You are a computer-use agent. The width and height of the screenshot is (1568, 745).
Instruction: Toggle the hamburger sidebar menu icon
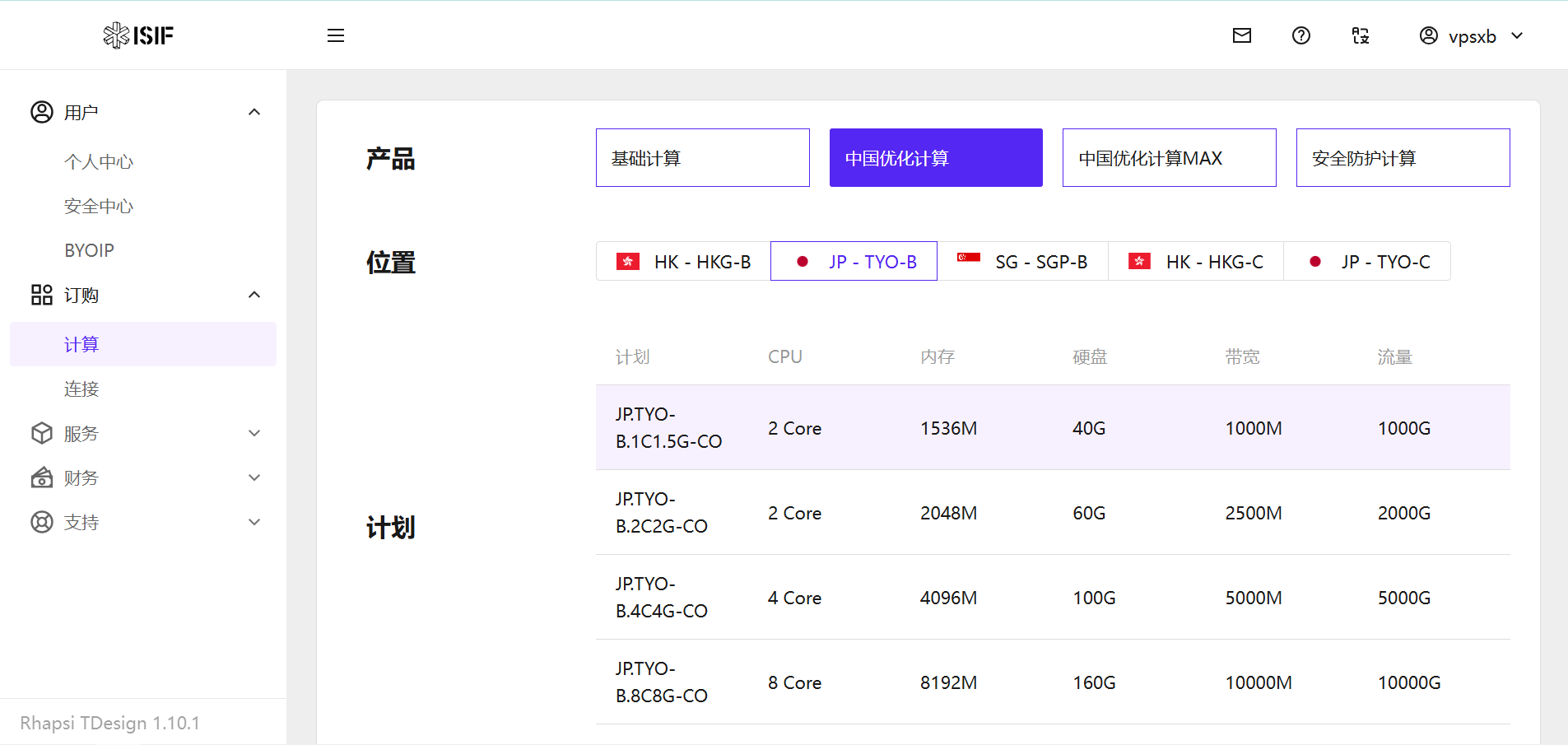pyautogui.click(x=336, y=35)
